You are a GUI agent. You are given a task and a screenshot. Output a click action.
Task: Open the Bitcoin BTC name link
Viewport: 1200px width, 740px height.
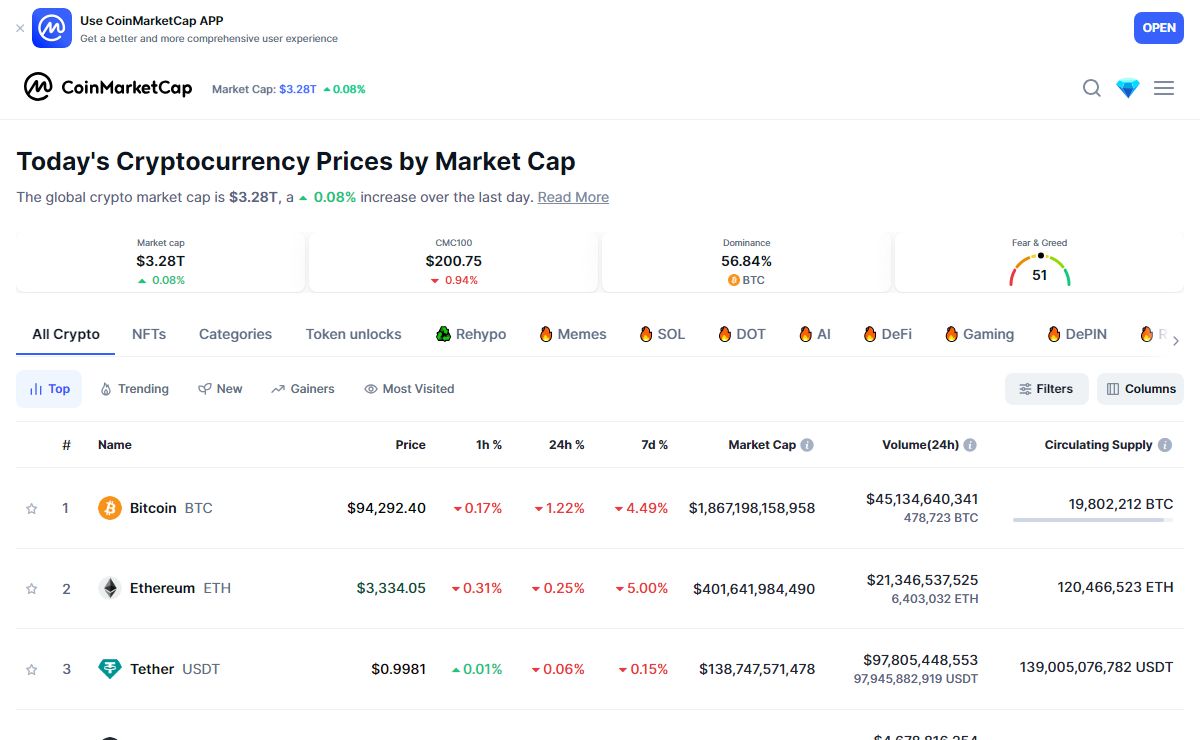[171, 508]
